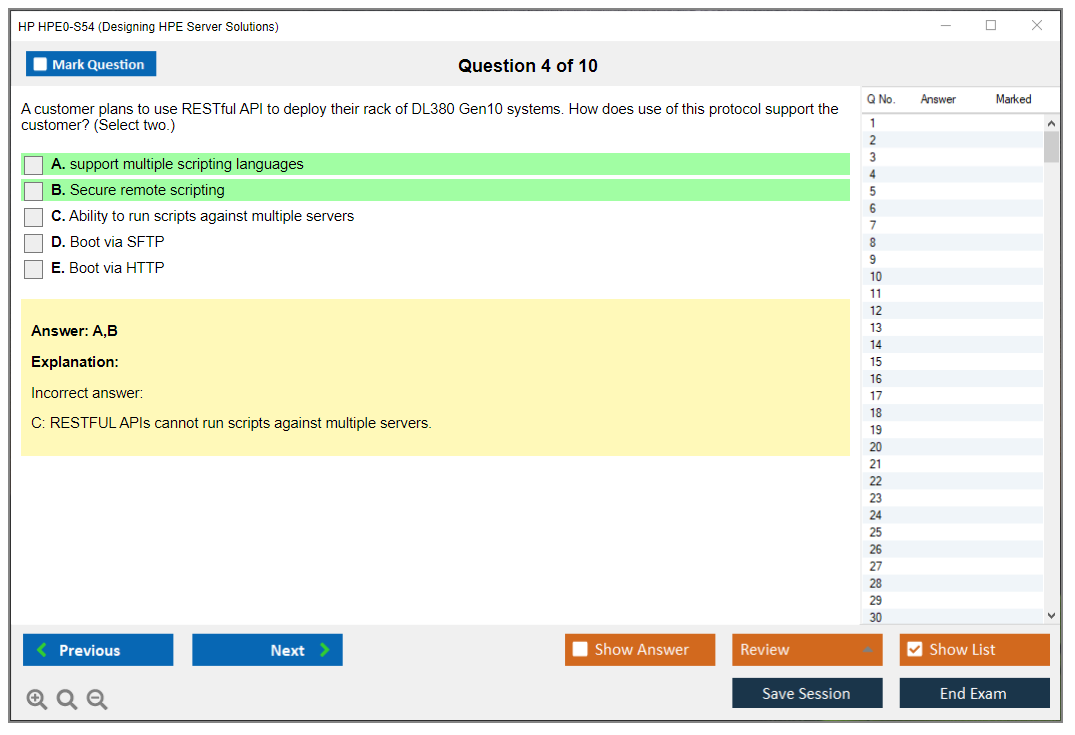This screenshot has width=1075, height=735.
Task: Go to the Previous question
Action: [x=97, y=649]
